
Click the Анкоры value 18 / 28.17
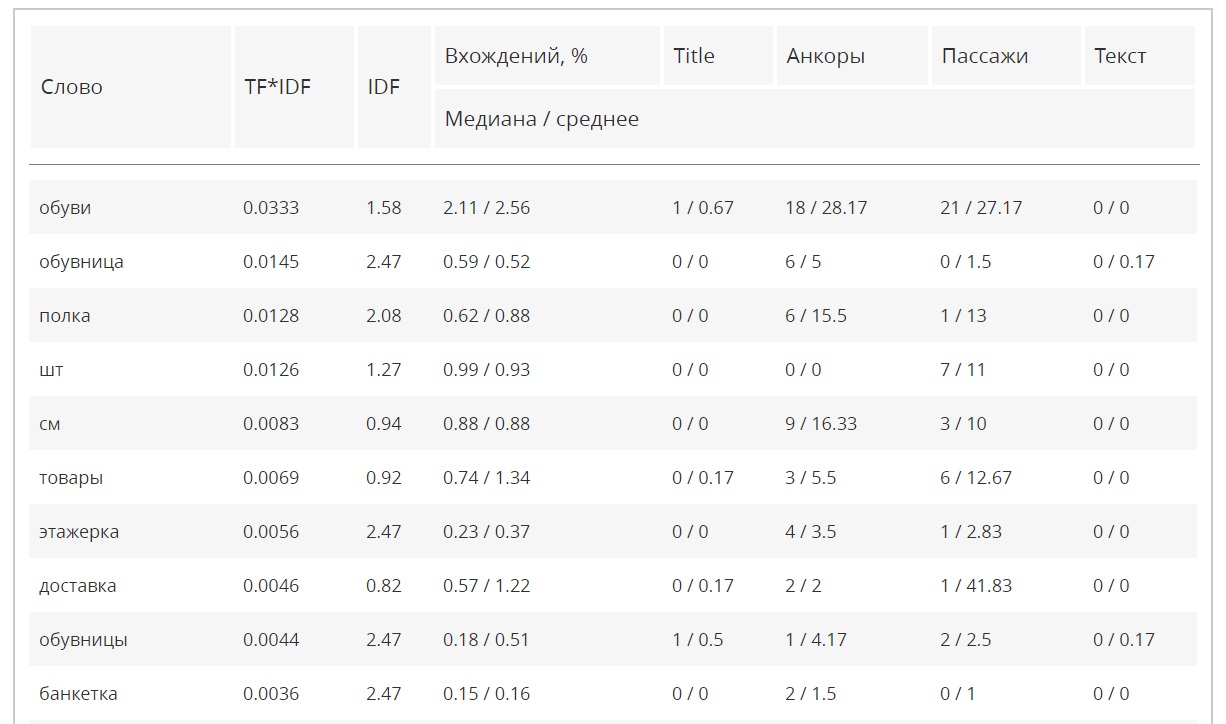coord(826,208)
